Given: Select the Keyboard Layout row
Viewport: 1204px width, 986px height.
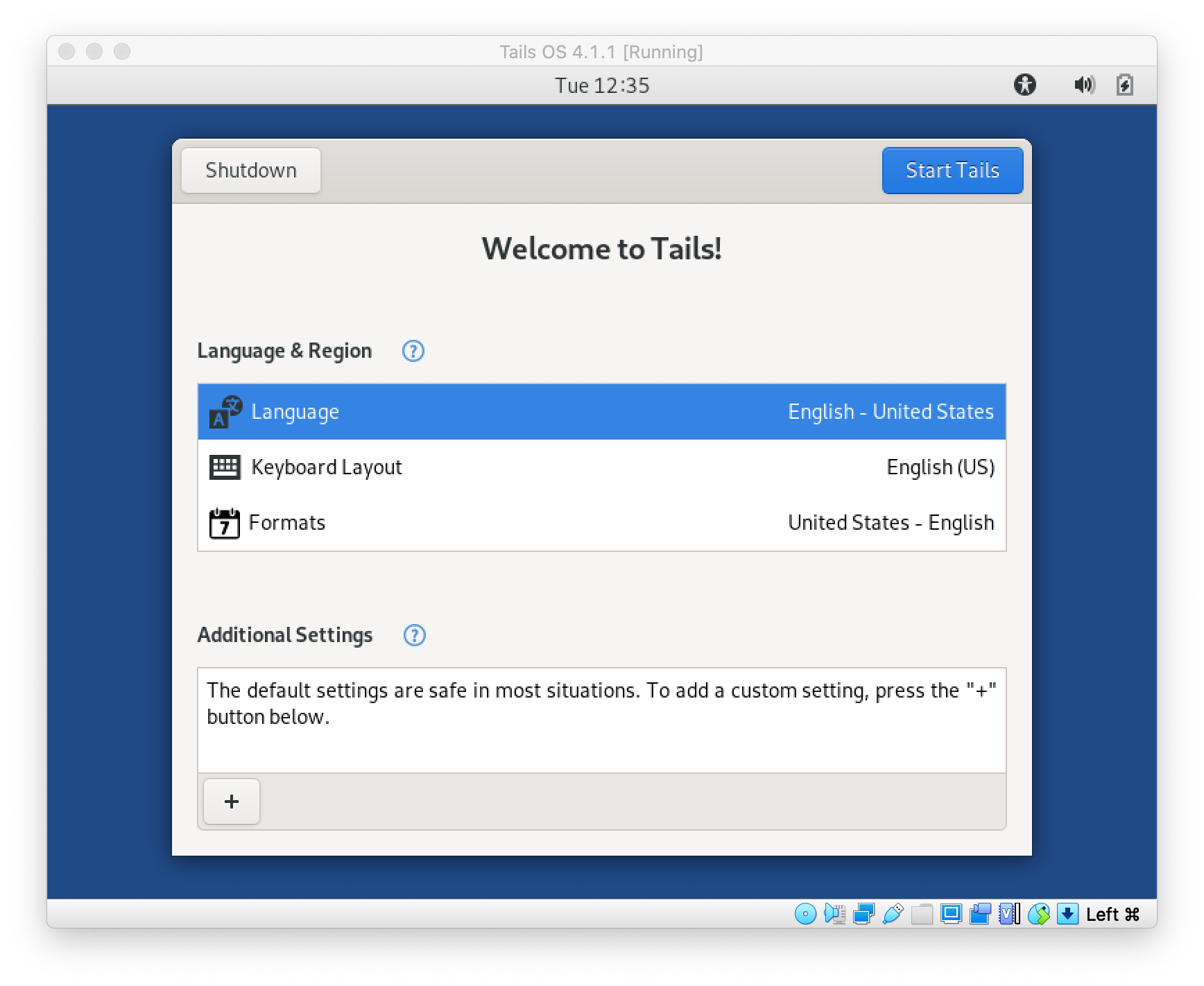Looking at the screenshot, I should (602, 467).
